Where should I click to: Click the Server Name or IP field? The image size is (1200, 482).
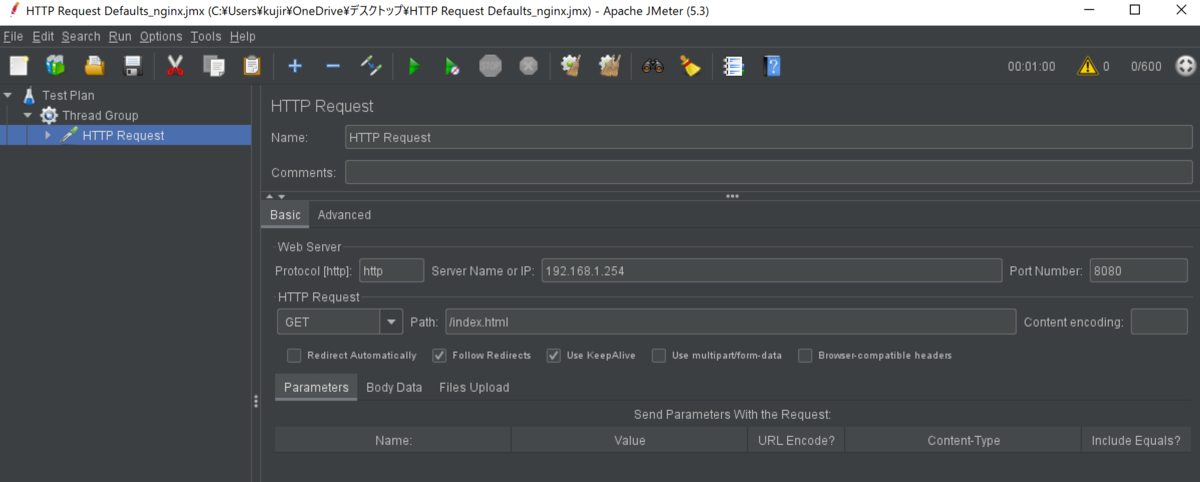pos(771,271)
